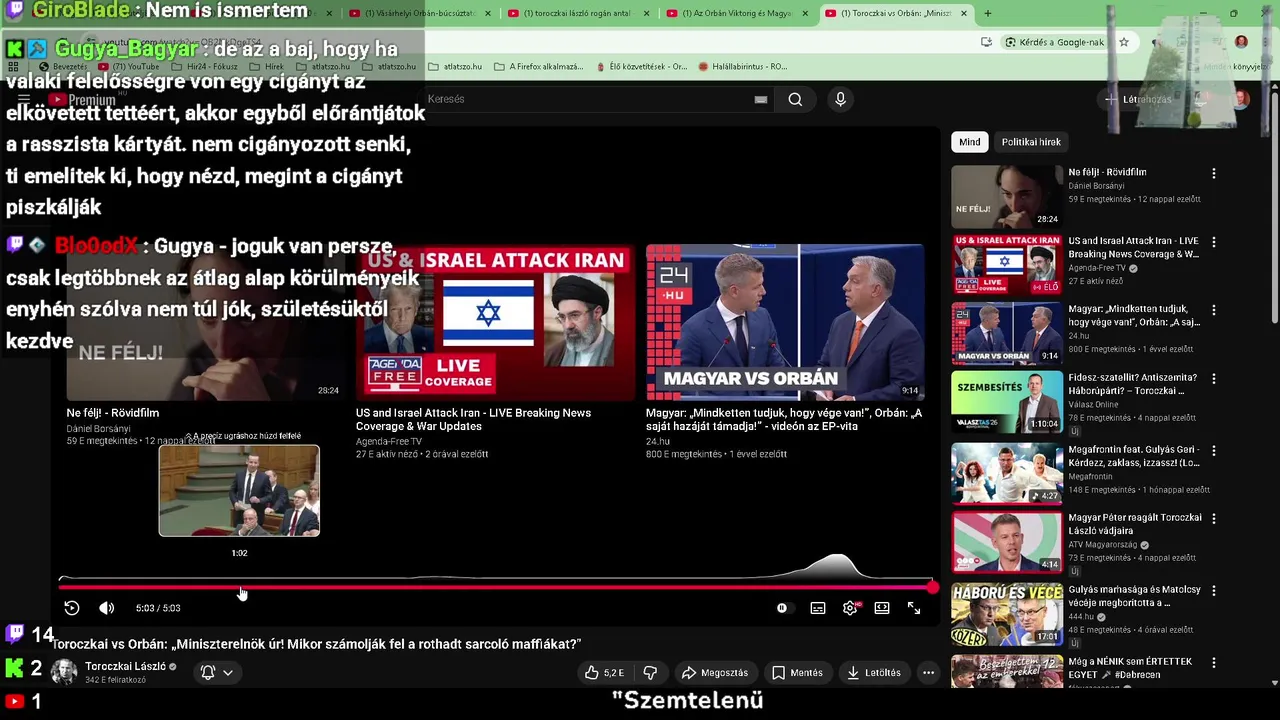Click the YouTube Premium logo
Screen dimensions: 1280x720
click(x=82, y=100)
